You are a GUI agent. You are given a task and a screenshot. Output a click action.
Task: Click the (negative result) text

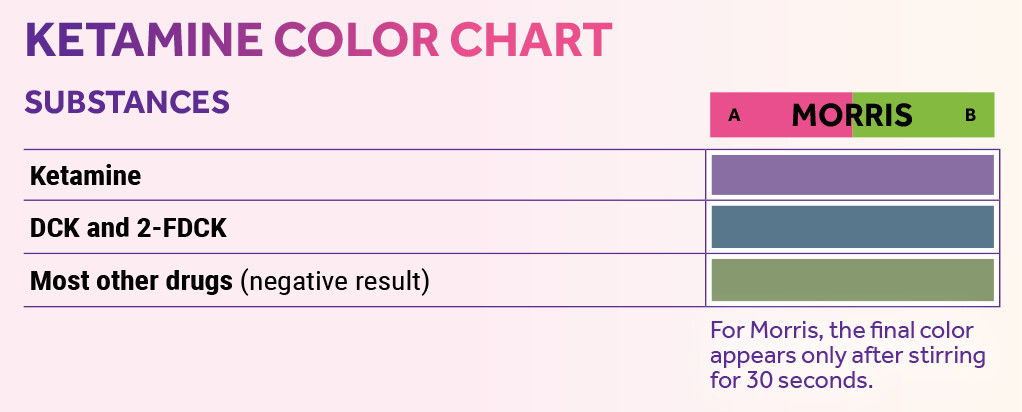(x=335, y=281)
